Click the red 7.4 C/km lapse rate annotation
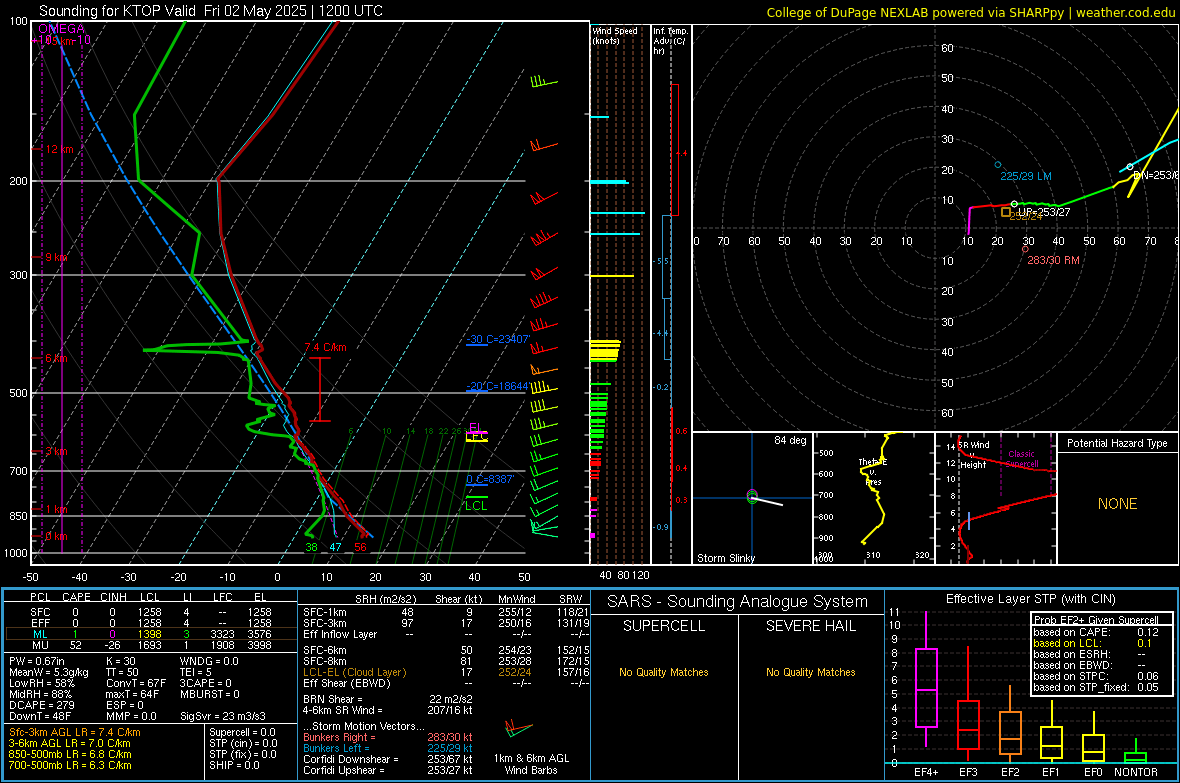1180x783 pixels. tap(325, 347)
